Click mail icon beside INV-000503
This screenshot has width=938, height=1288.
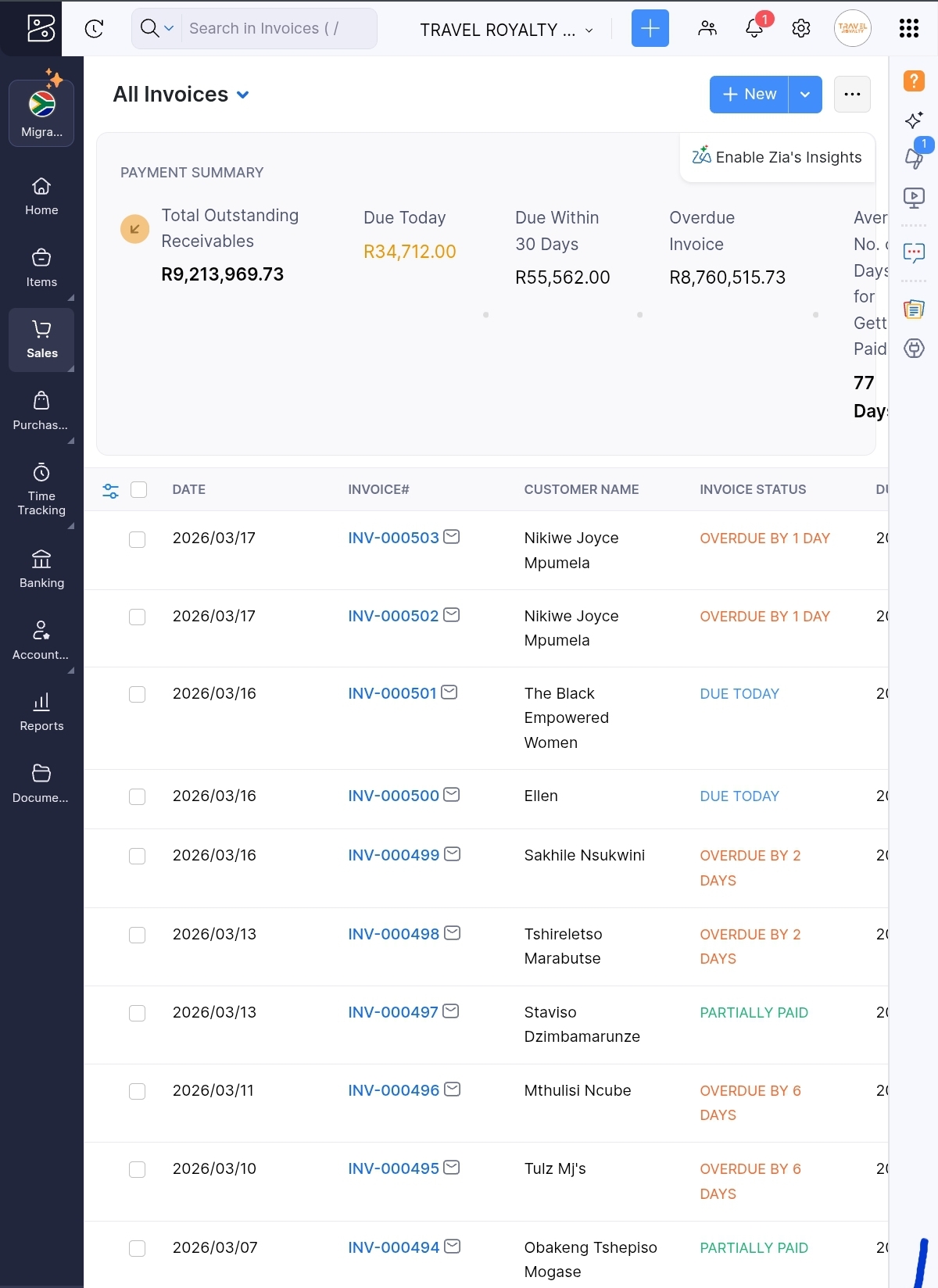(452, 537)
